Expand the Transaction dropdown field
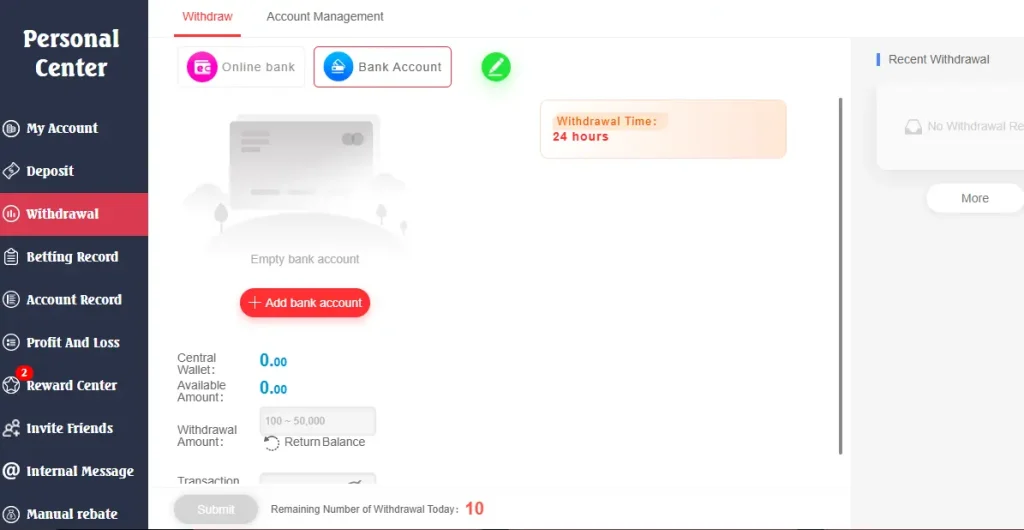This screenshot has width=1024, height=530. pyautogui.click(x=318, y=479)
